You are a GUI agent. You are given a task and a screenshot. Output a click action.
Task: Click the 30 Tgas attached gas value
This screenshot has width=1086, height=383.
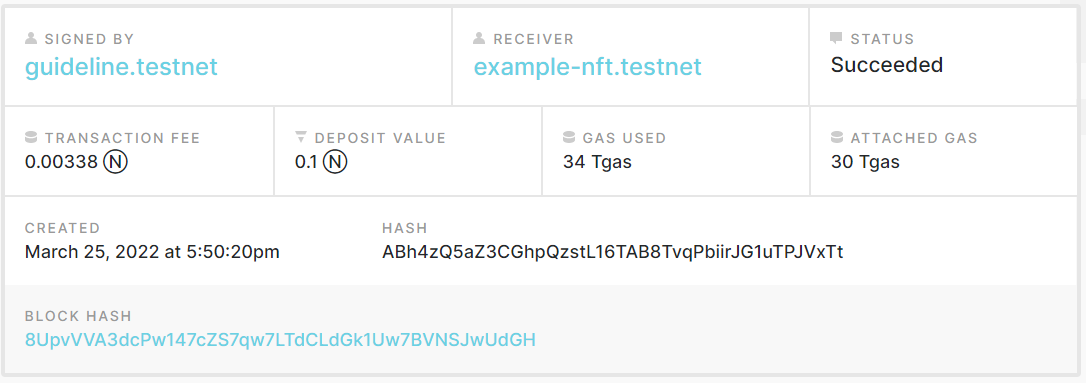click(865, 163)
